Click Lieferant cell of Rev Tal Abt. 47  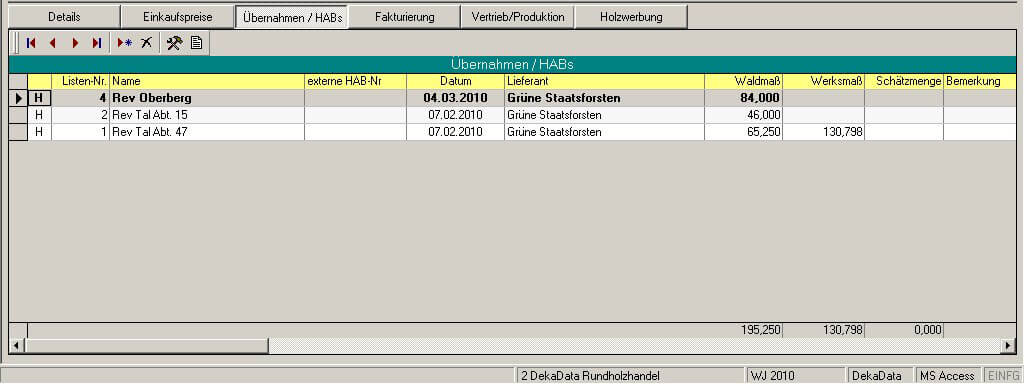(x=604, y=132)
